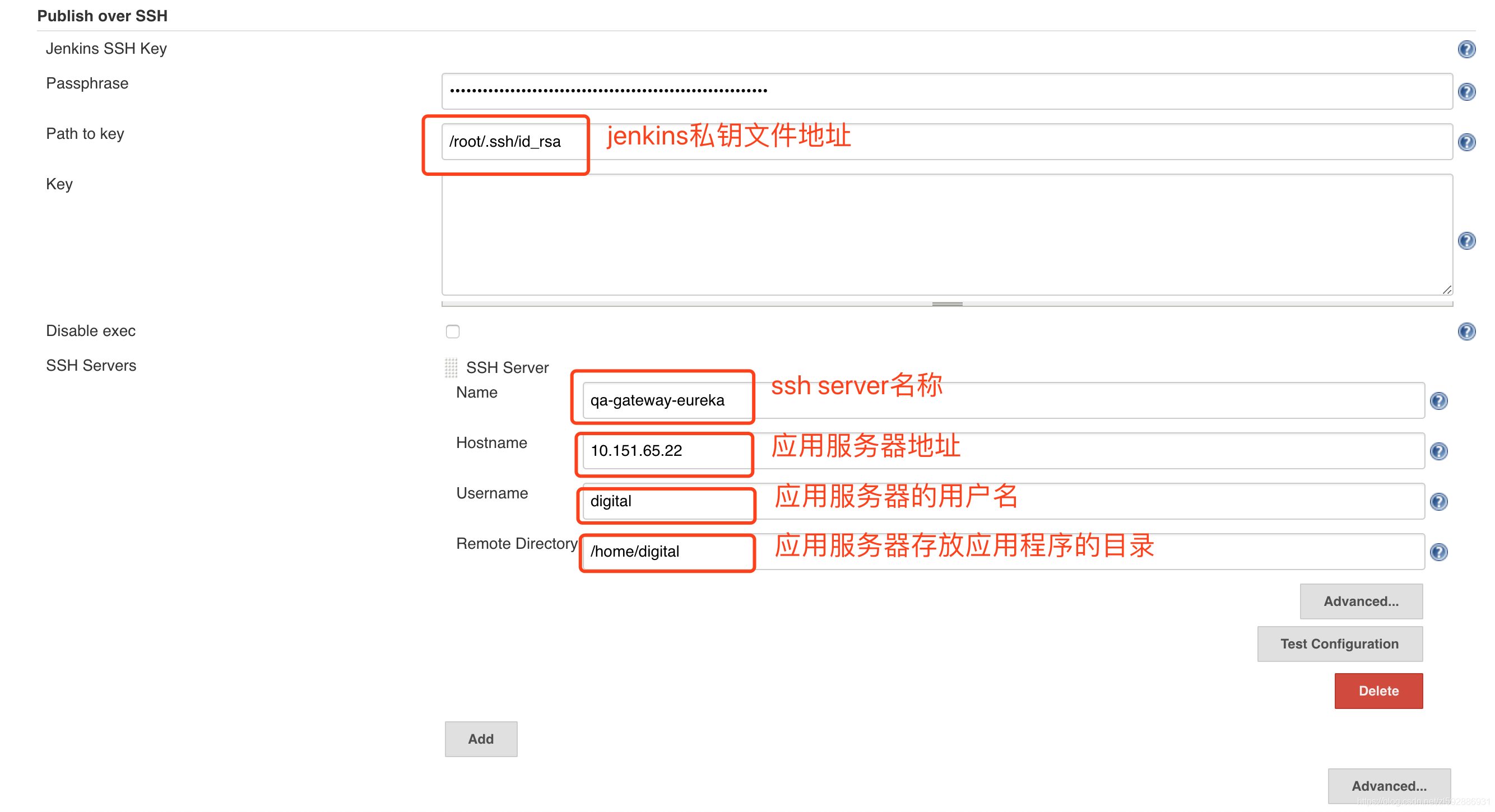The image size is (1495, 812).
Task: Add a new SSH server
Action: click(x=481, y=739)
